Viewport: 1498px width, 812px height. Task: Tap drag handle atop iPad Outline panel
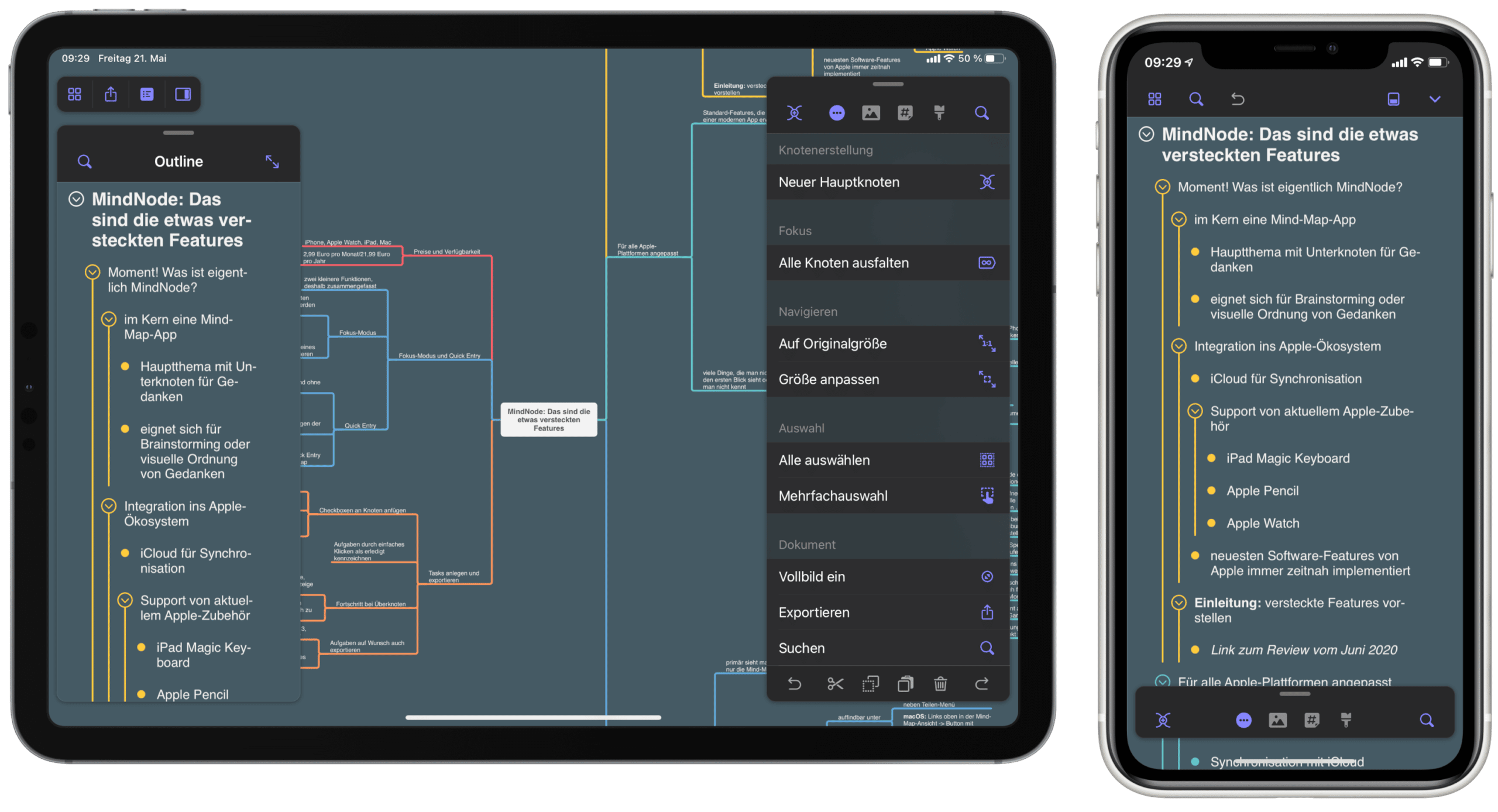[x=178, y=133]
